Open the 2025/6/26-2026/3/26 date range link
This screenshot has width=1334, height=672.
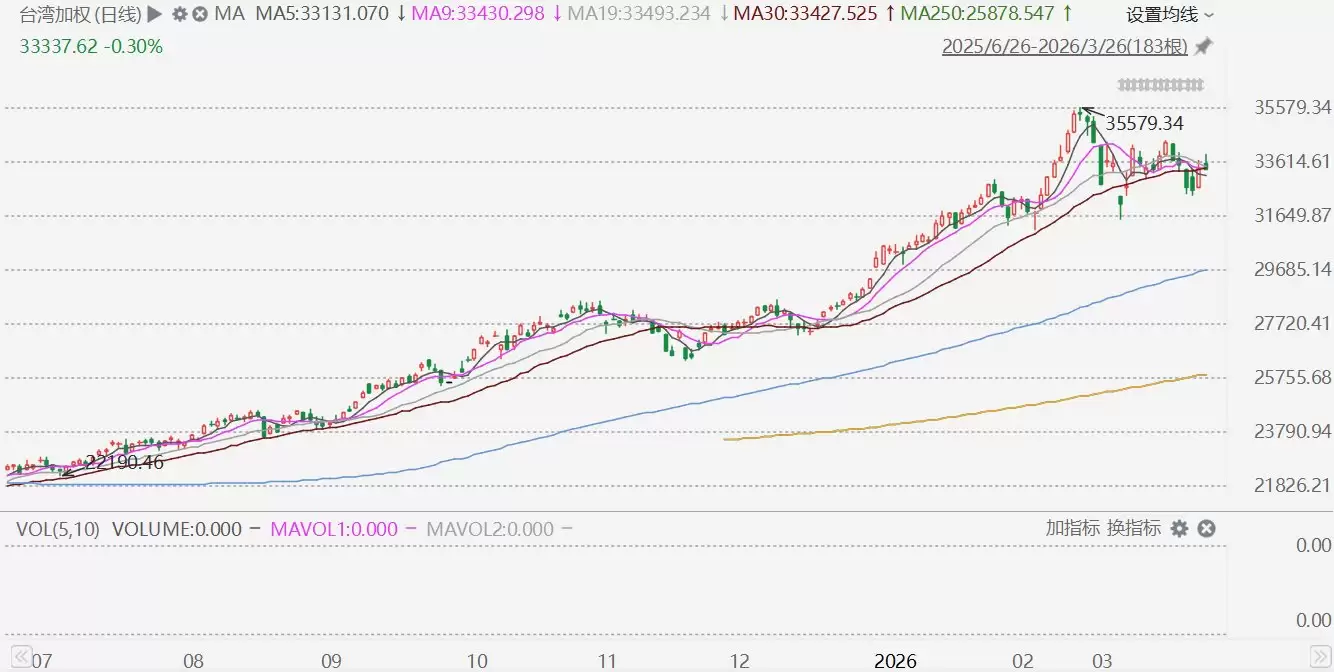coord(1065,46)
